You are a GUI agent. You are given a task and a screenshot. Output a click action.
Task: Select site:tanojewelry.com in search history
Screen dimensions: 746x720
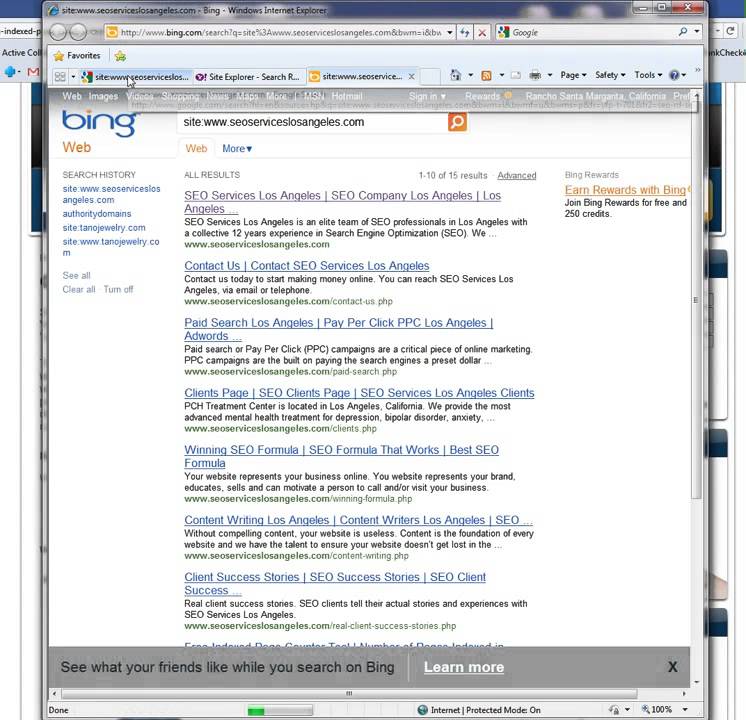point(104,227)
